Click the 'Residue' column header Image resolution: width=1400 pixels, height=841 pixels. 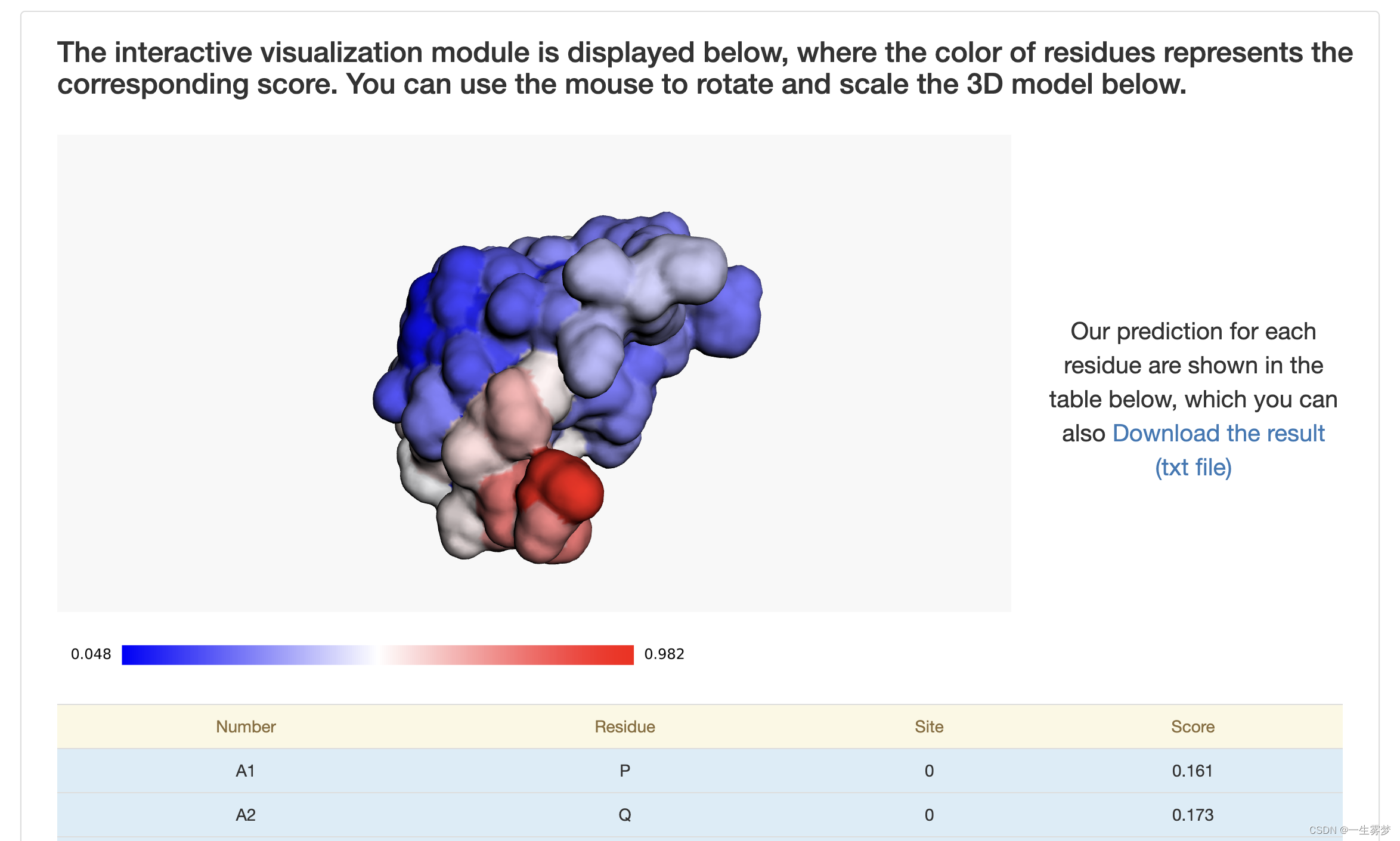[625, 726]
